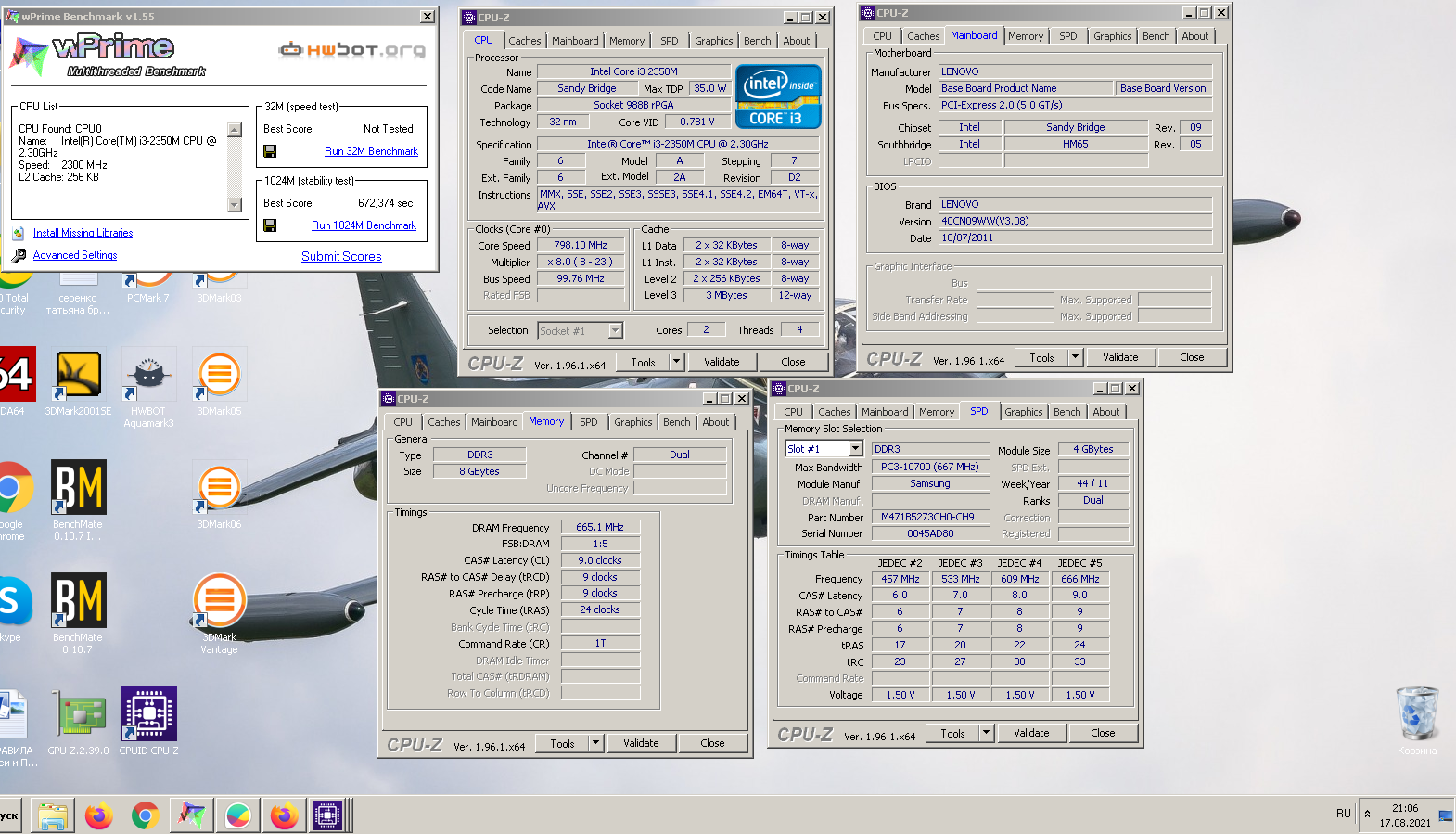Viewport: 1456px width, 834px height.
Task: Click Southbridge model HM65
Action: 1076,144
